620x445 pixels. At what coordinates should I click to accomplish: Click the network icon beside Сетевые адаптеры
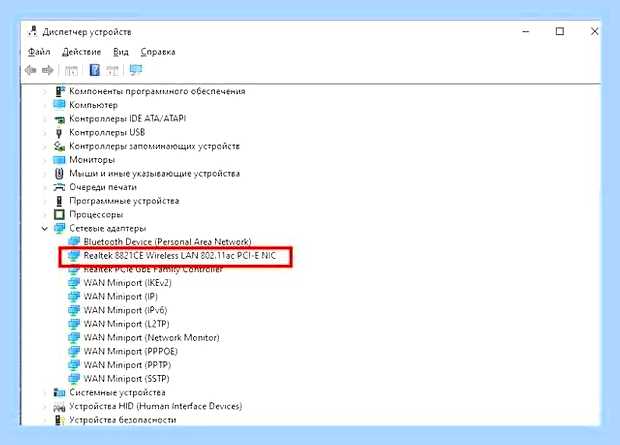click(x=59, y=228)
